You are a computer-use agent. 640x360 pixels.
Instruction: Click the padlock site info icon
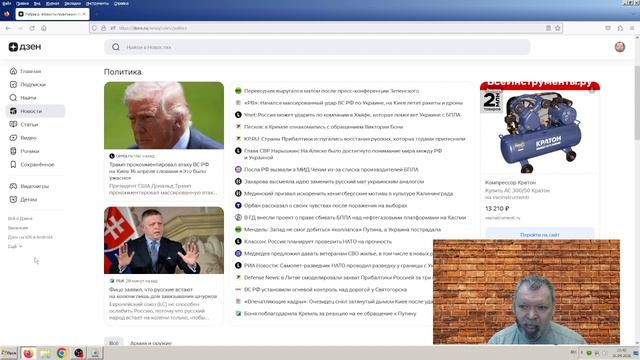[104, 28]
